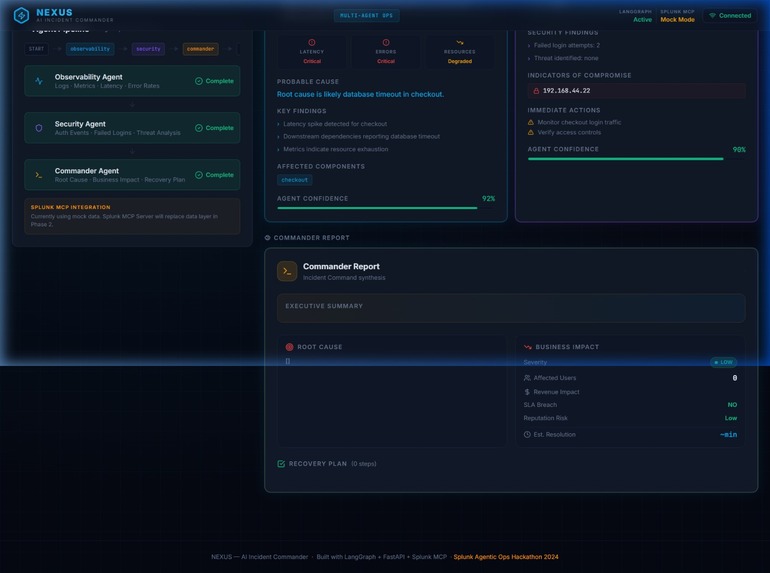This screenshot has height=573, width=770.
Task: Click the MULTI-AGENT OPS badge
Action: click(366, 16)
